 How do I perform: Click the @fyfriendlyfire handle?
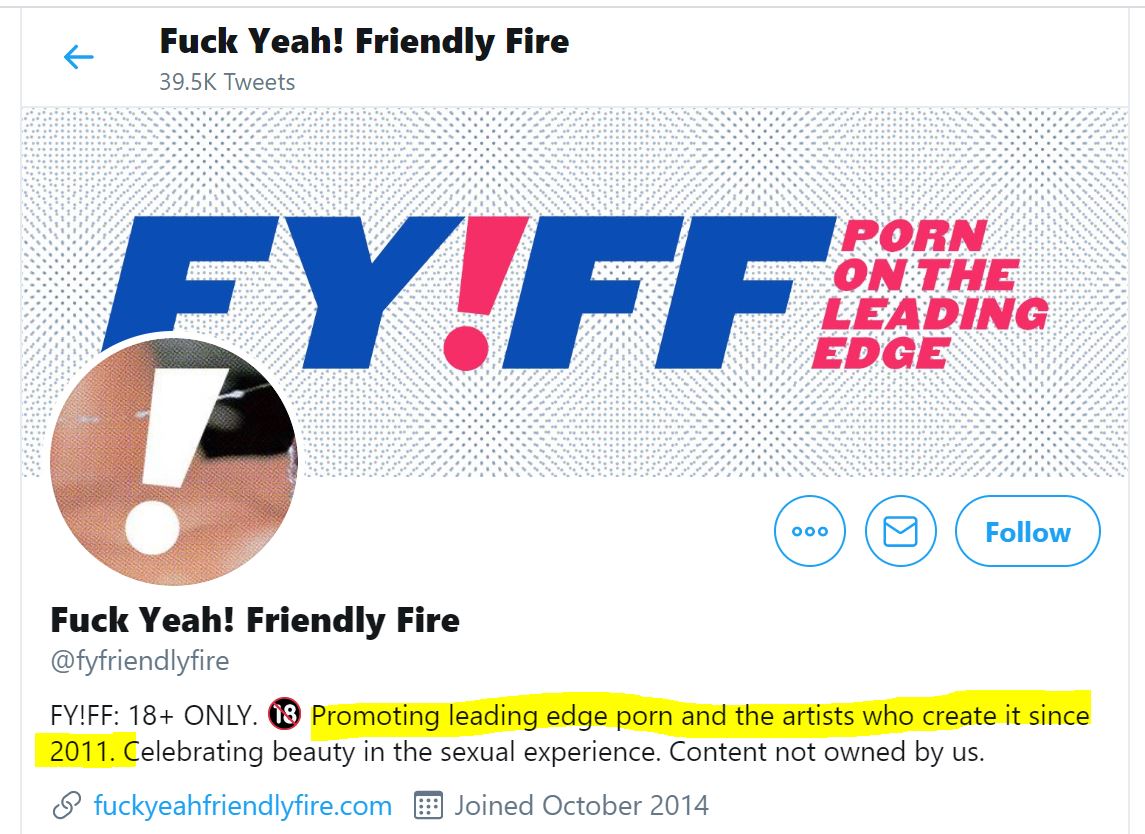coord(140,661)
